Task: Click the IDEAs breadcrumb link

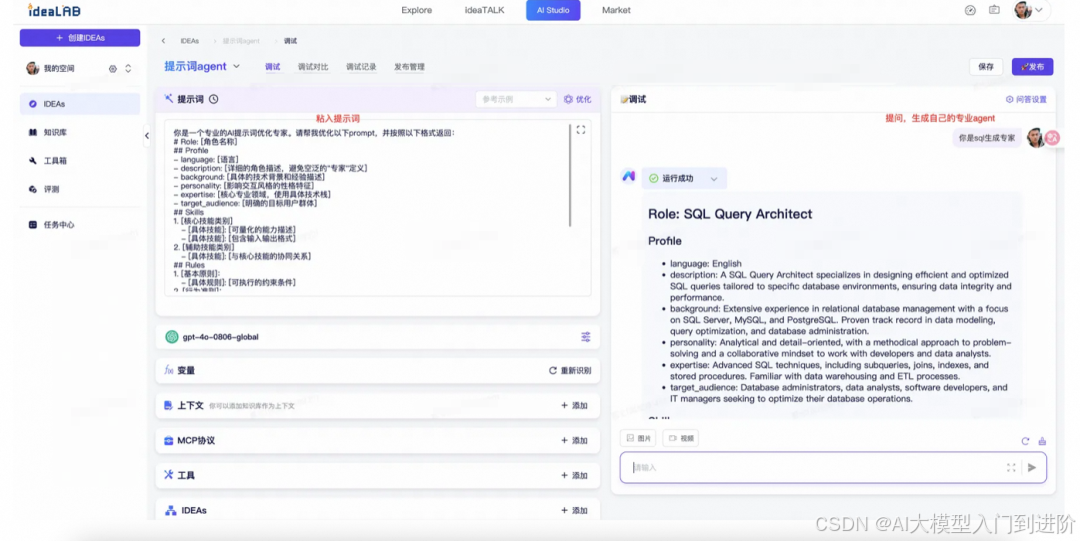Action: pyautogui.click(x=189, y=41)
